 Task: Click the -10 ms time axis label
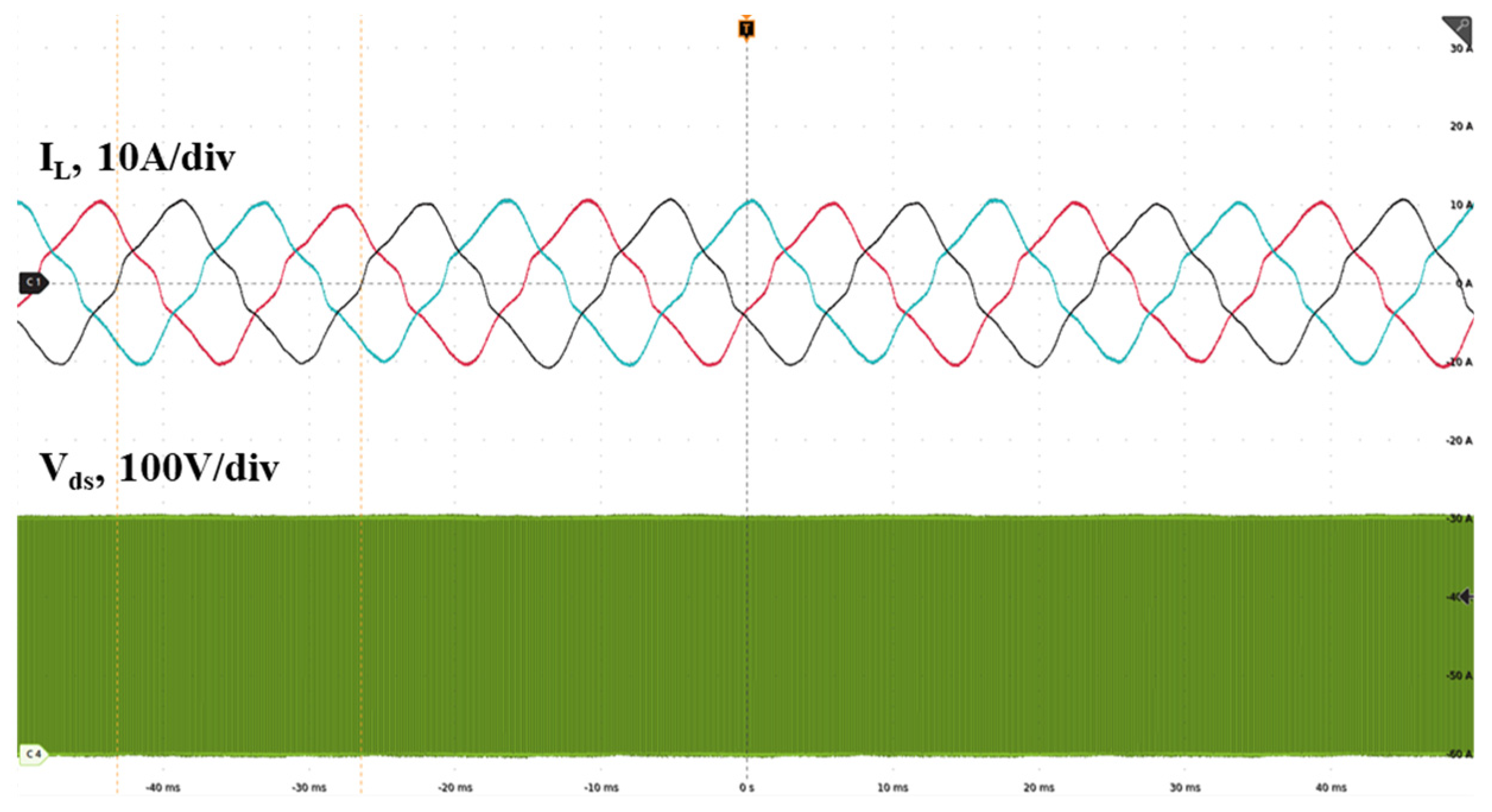(601, 788)
